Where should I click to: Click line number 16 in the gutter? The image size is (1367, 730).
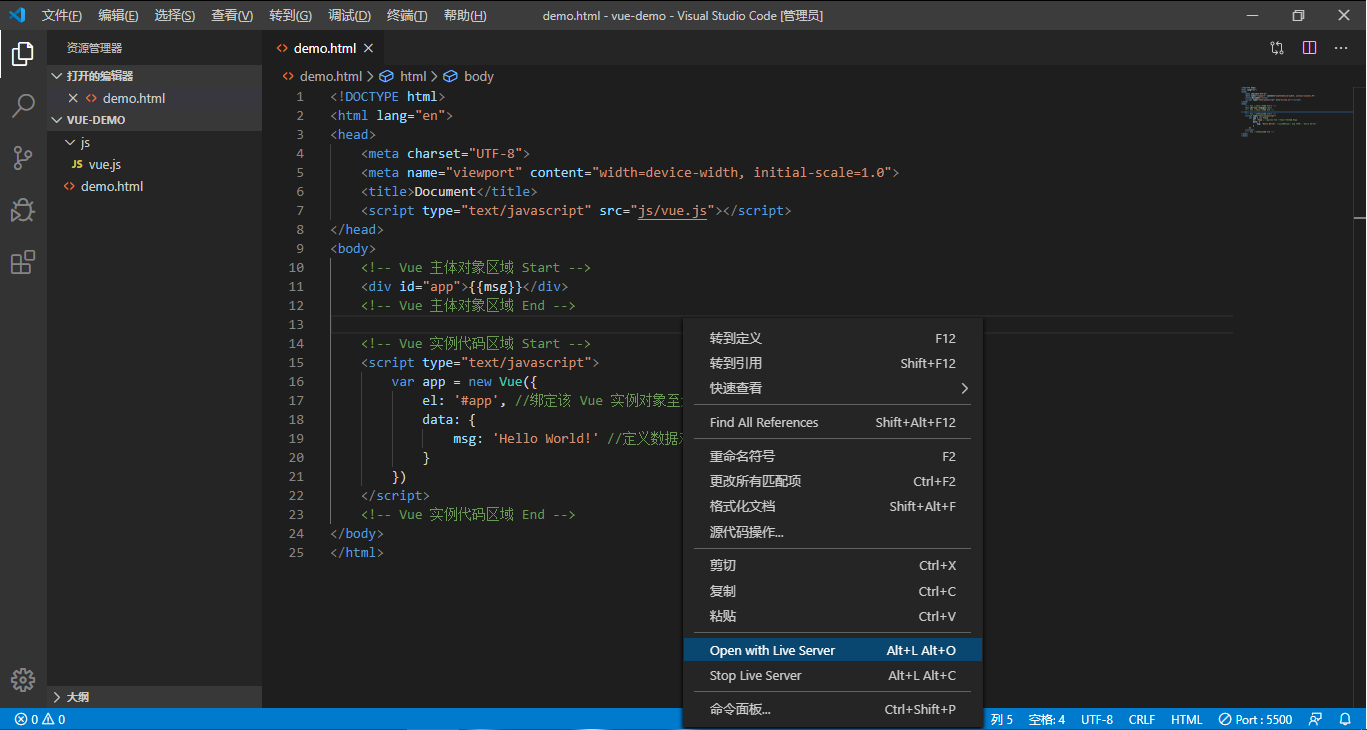[295, 382]
